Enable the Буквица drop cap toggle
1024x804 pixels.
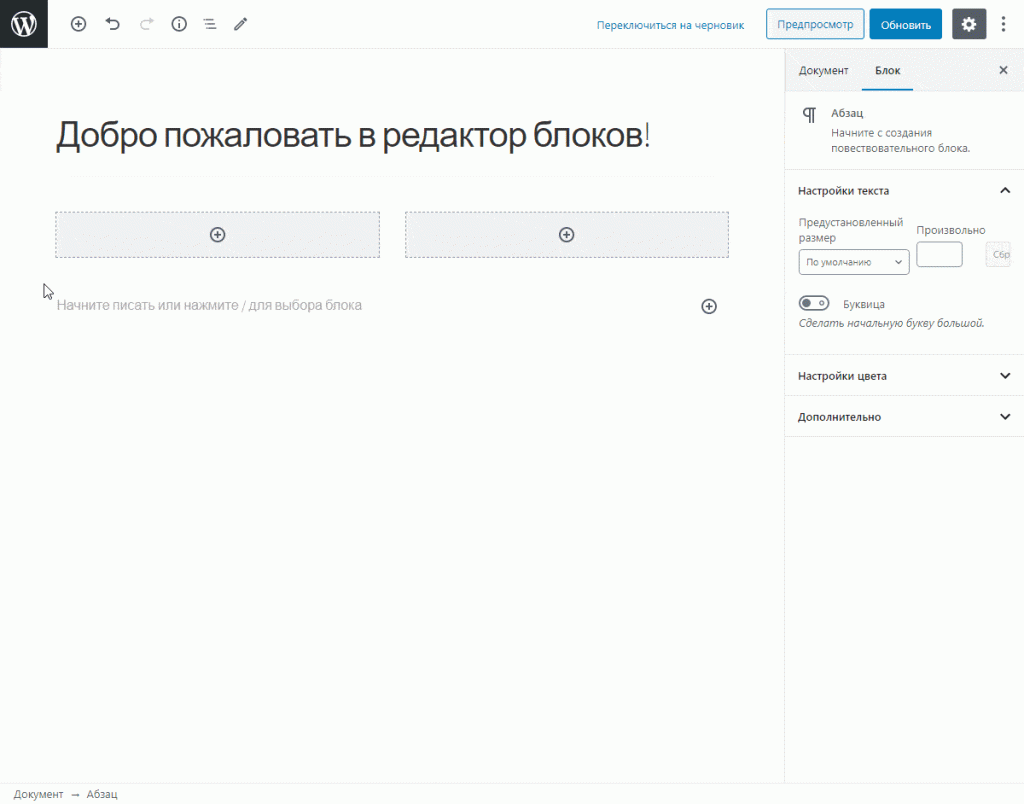[814, 303]
